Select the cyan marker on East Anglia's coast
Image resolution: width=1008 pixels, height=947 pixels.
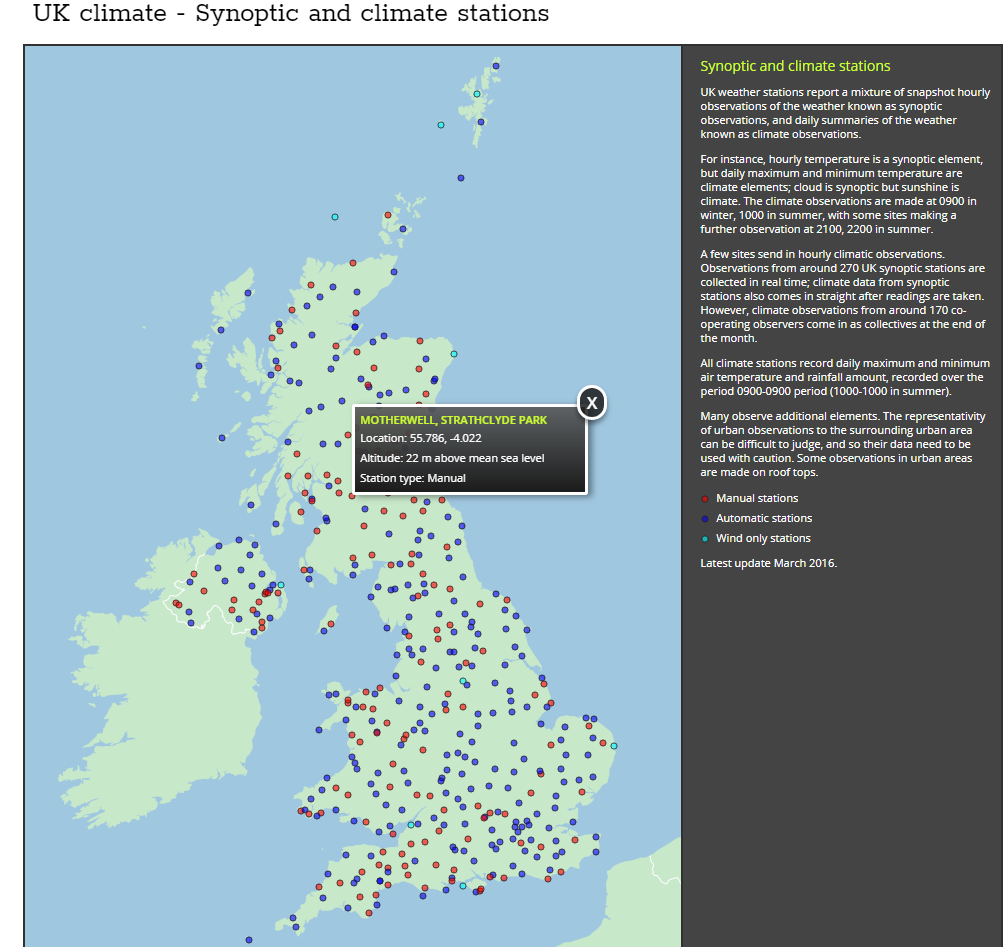614,746
